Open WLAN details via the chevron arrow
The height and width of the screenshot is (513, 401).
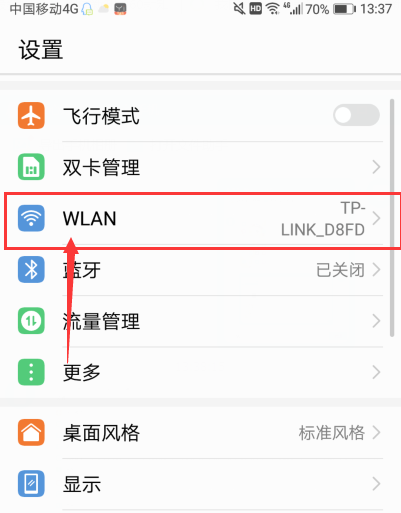[376, 218]
